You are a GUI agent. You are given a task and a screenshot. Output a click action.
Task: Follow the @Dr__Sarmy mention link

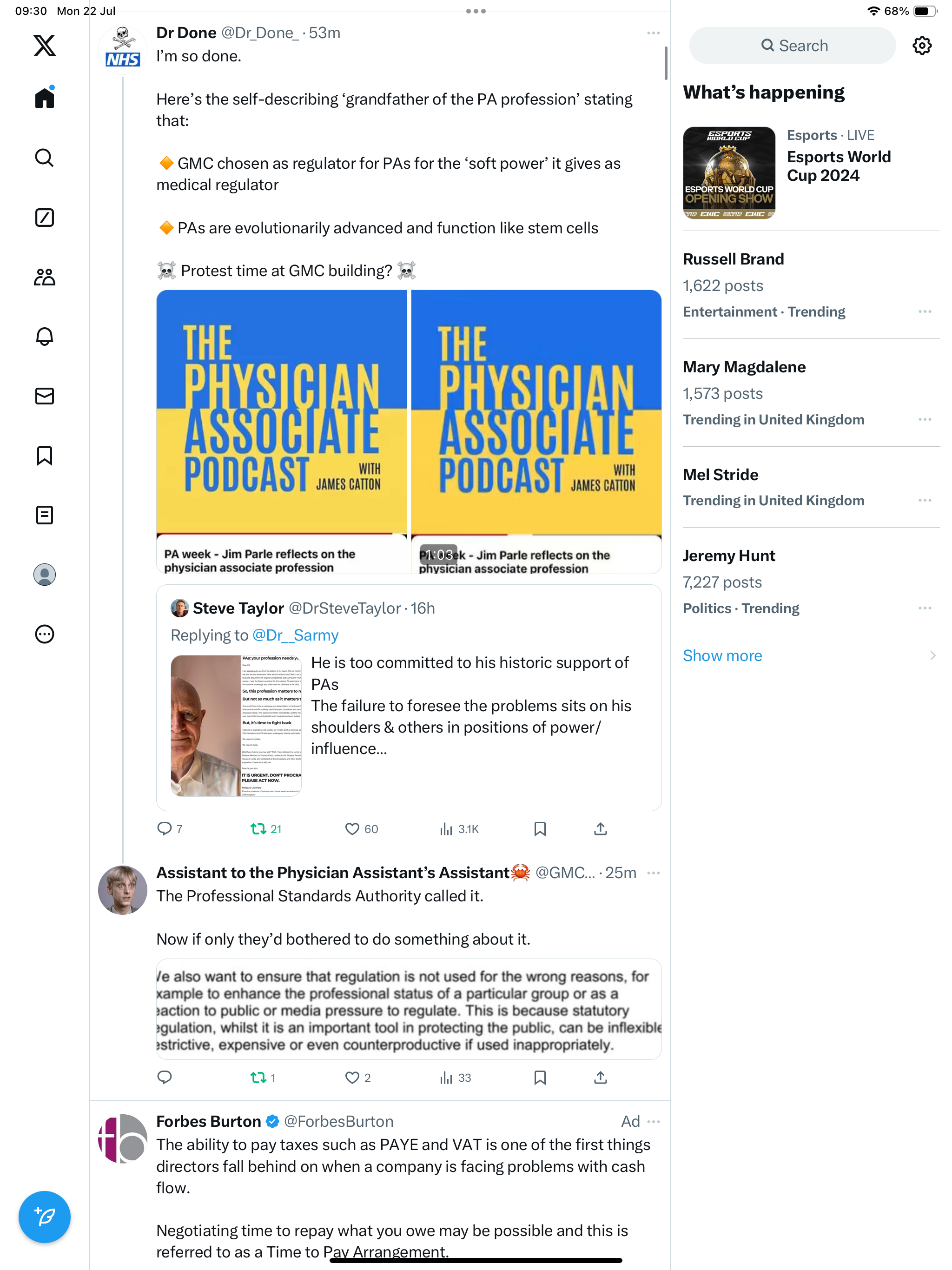(x=295, y=635)
